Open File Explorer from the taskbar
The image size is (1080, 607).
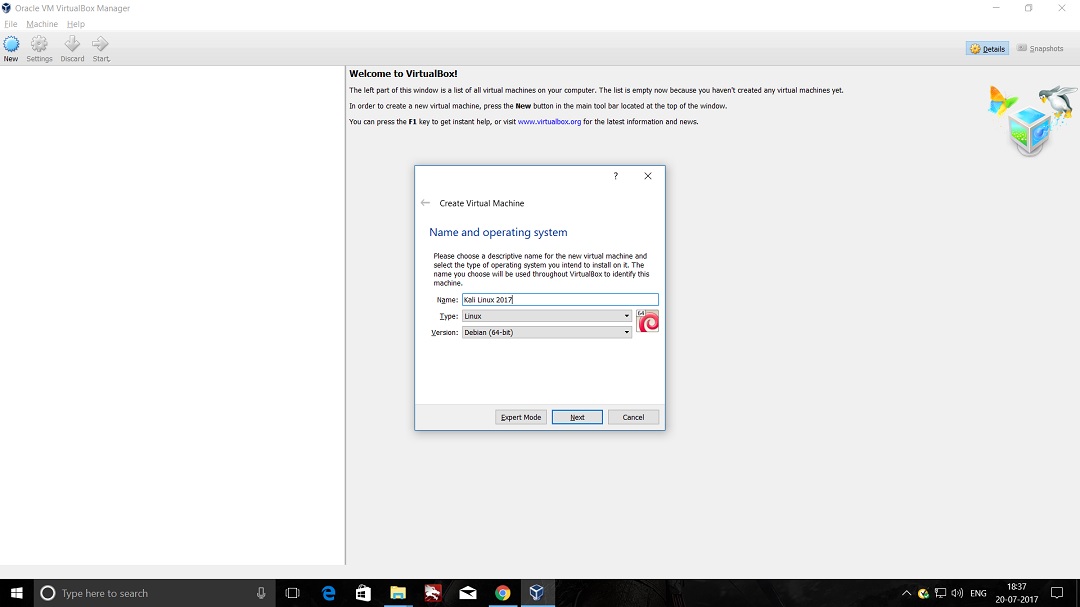pyautogui.click(x=397, y=593)
